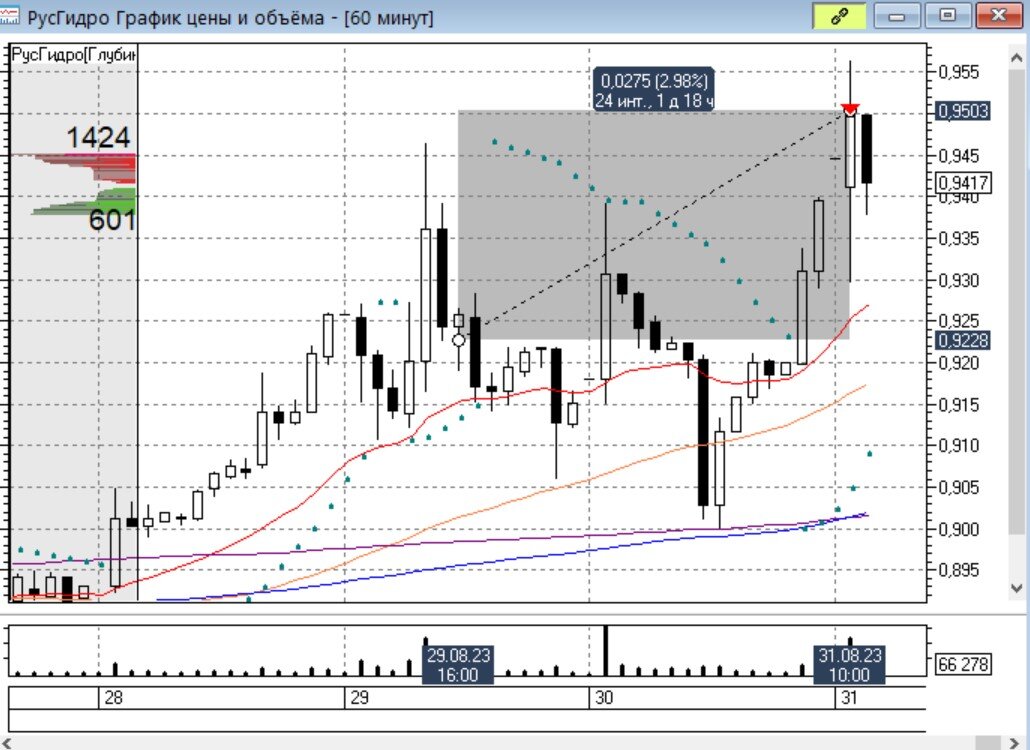Image resolution: width=1030 pixels, height=750 pixels.
Task: Maximize the РусГидро chart window
Action: [947, 16]
